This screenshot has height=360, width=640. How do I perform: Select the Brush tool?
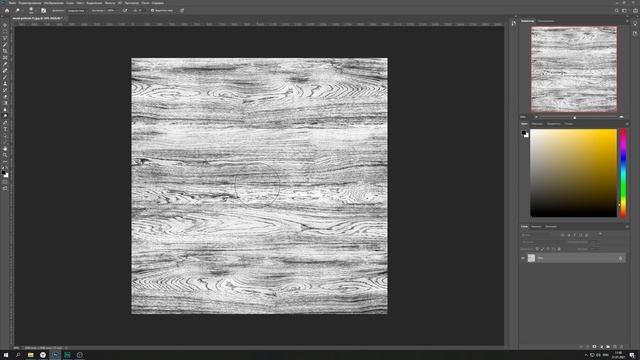click(5, 77)
